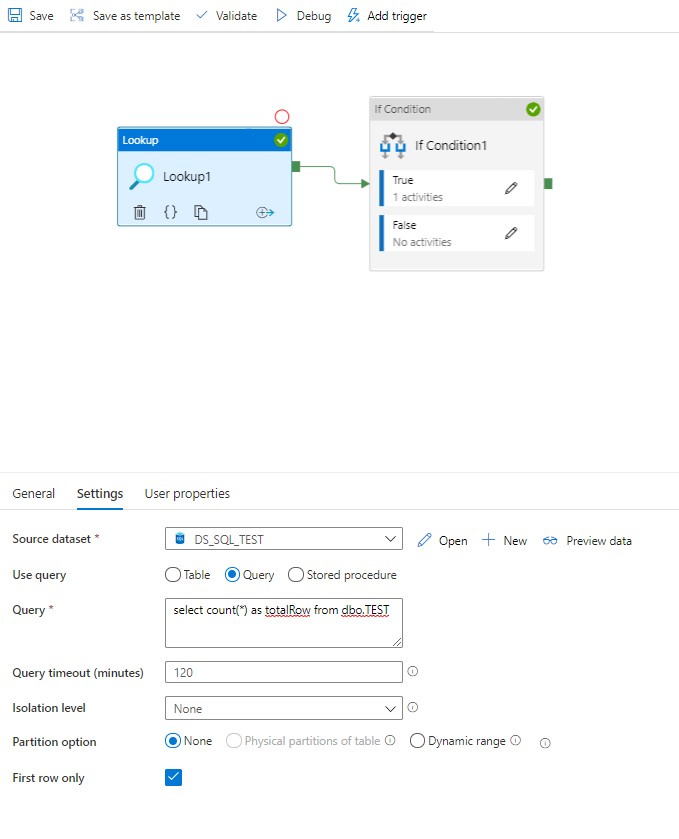This screenshot has height=839, width=679.
Task: View Lookup1 JSON code braces icon
Action: tap(170, 212)
